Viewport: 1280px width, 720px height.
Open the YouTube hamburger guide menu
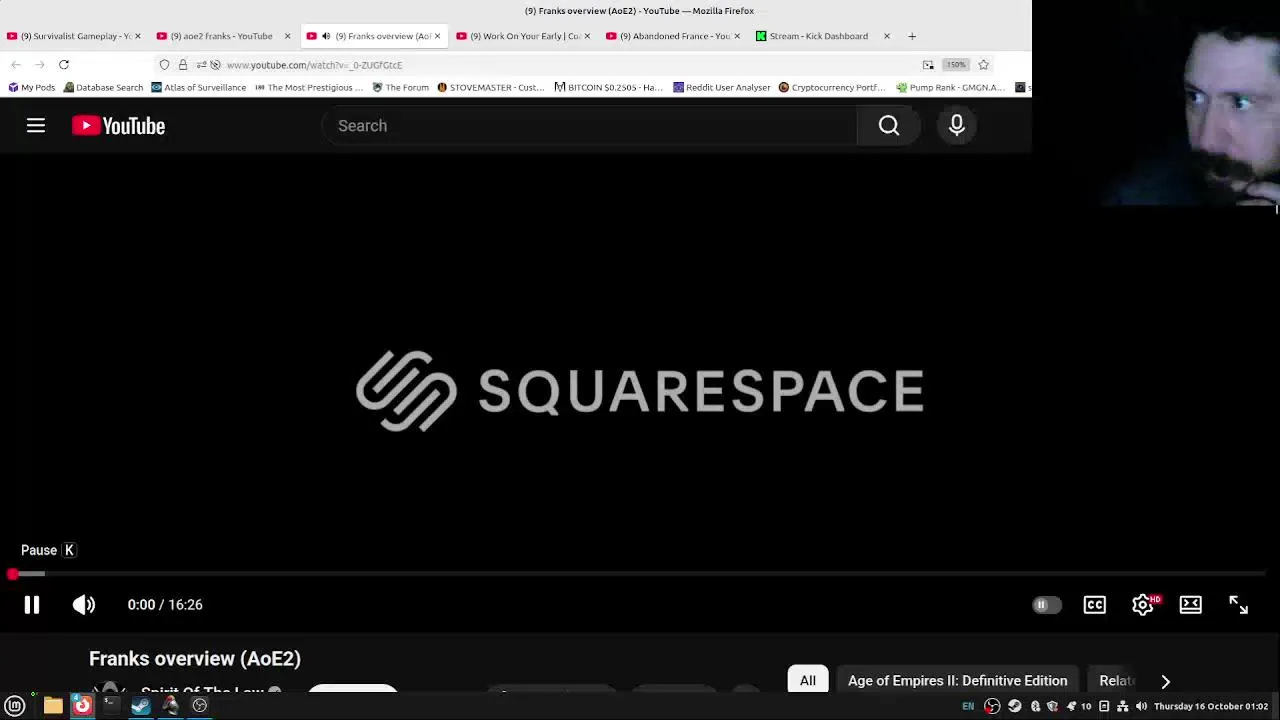coord(36,125)
